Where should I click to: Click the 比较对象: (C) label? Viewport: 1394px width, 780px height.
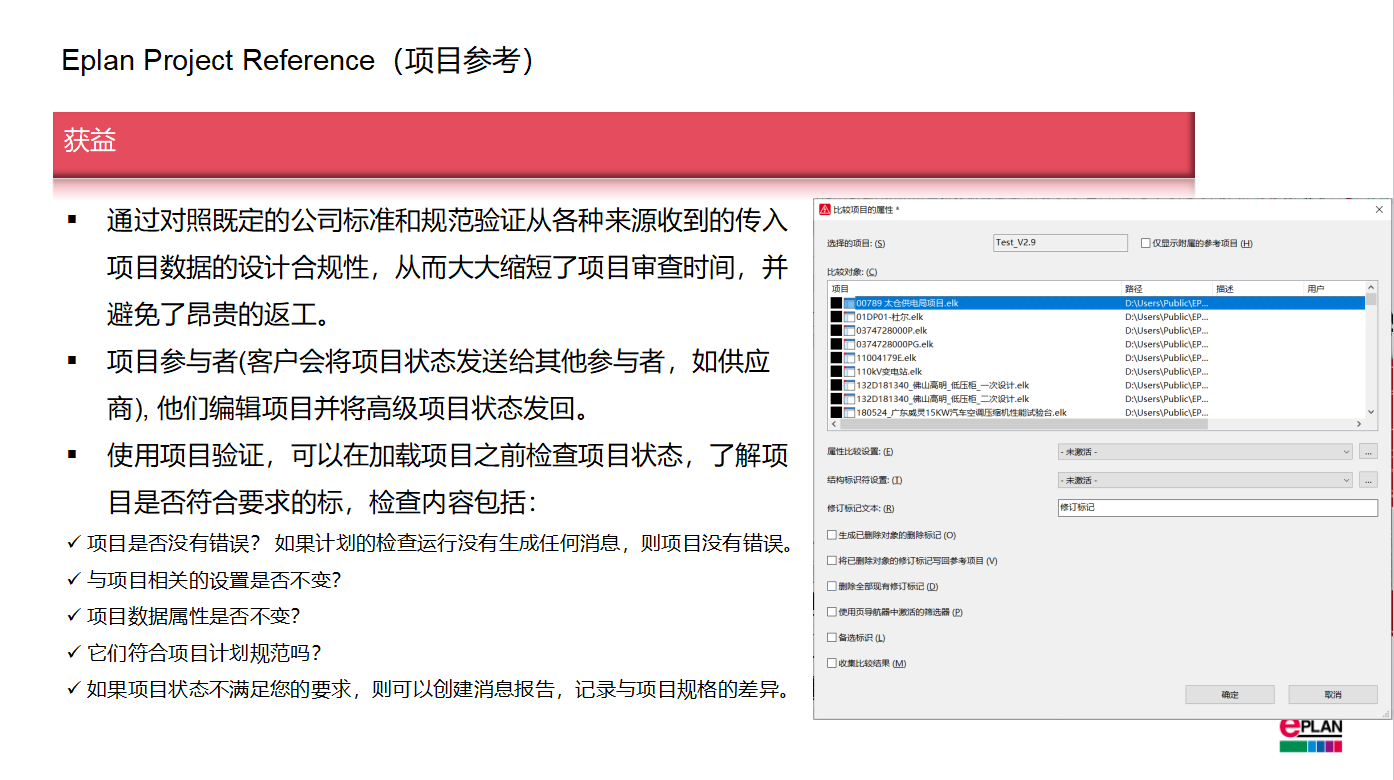coord(852,272)
